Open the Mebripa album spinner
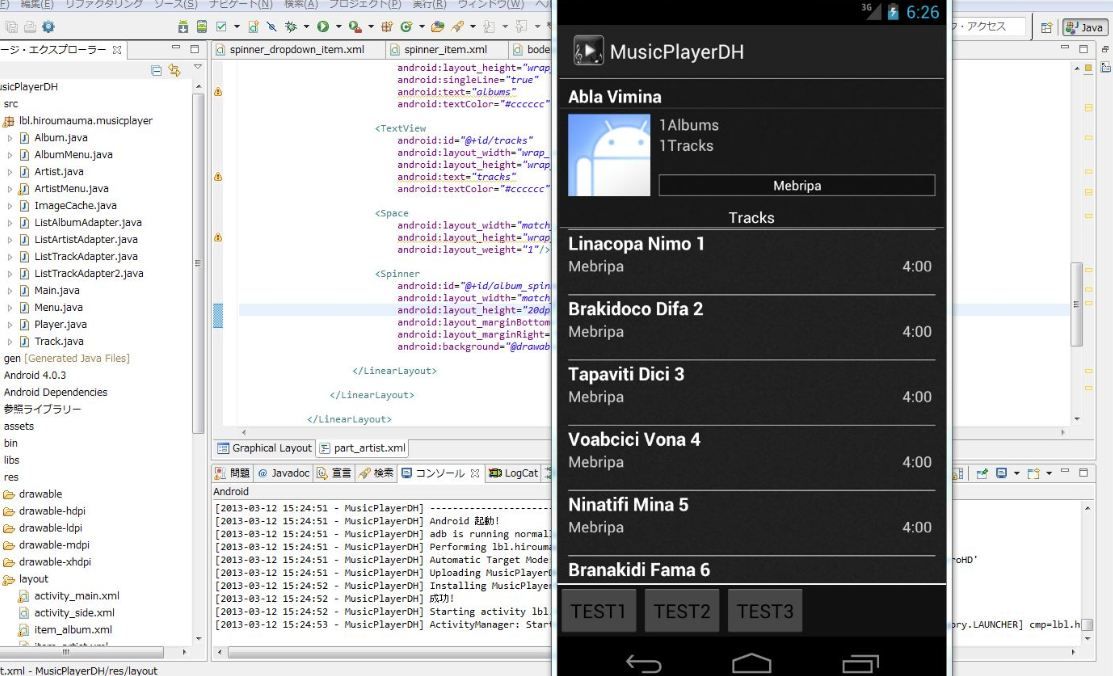This screenshot has height=676, width=1113. coord(796,185)
